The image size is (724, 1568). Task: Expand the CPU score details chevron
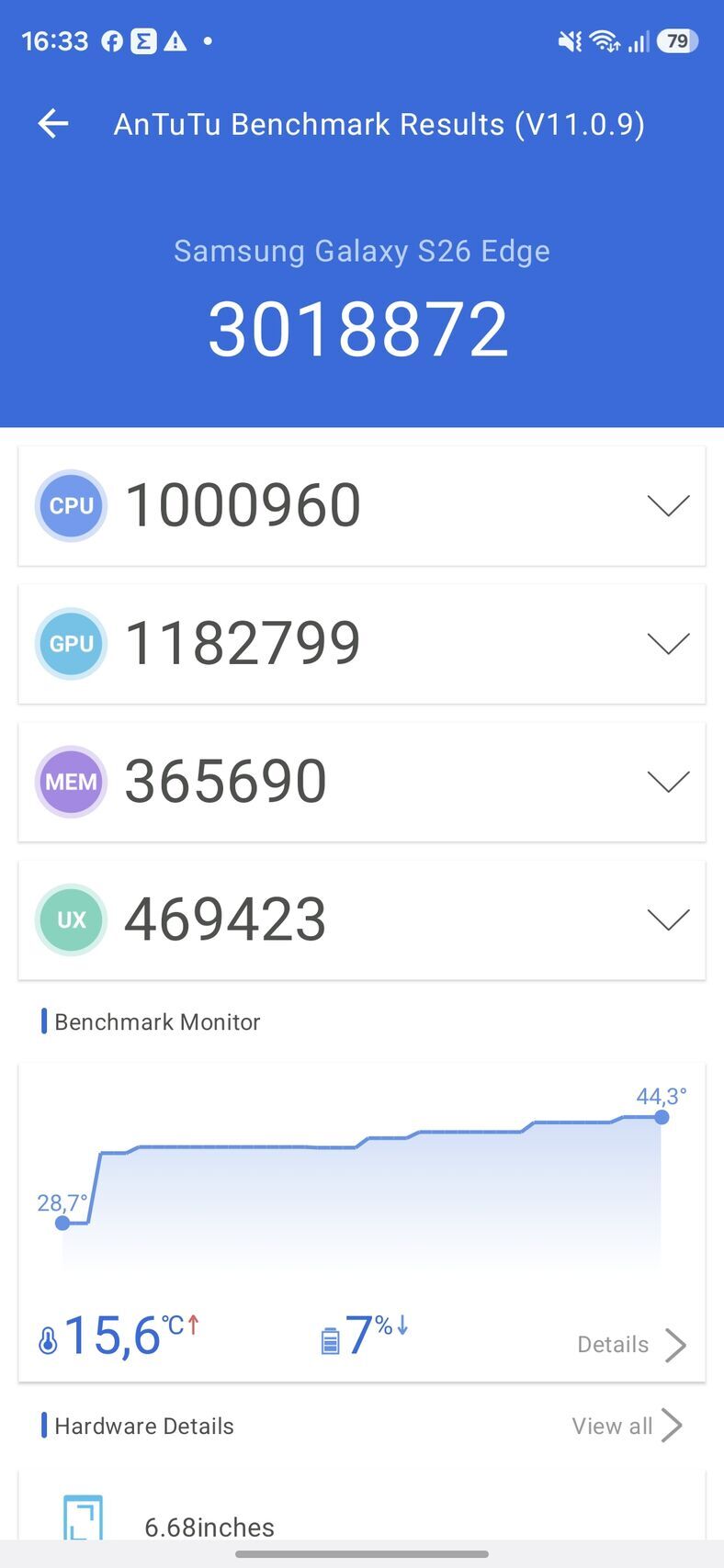668,506
